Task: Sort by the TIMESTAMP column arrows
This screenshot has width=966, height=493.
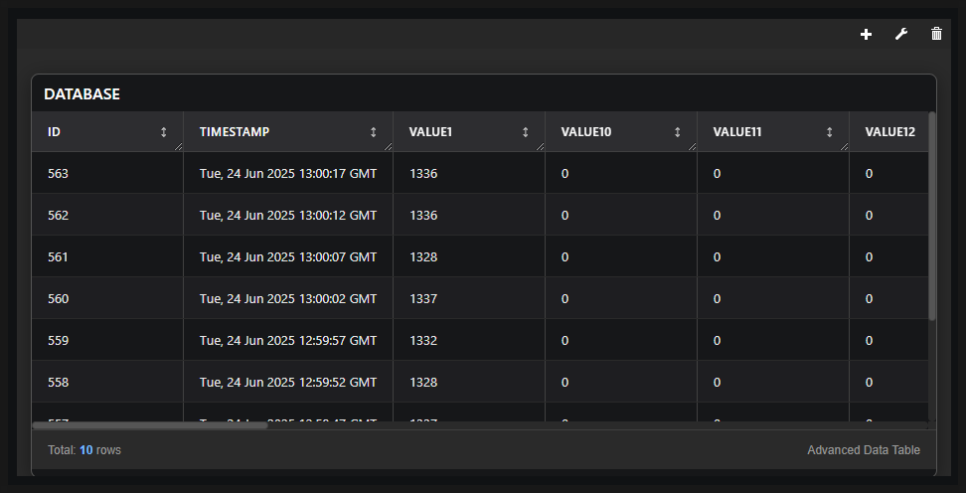Action: [x=373, y=132]
